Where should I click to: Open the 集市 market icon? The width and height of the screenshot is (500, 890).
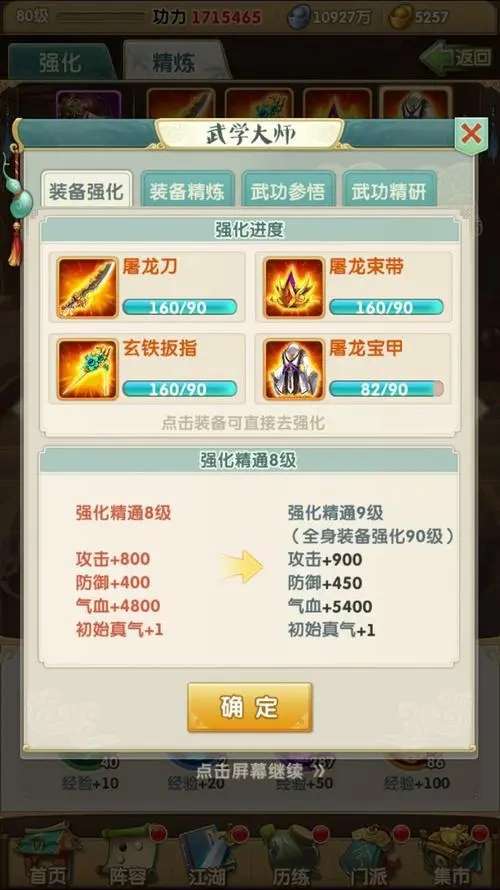[x=452, y=856]
